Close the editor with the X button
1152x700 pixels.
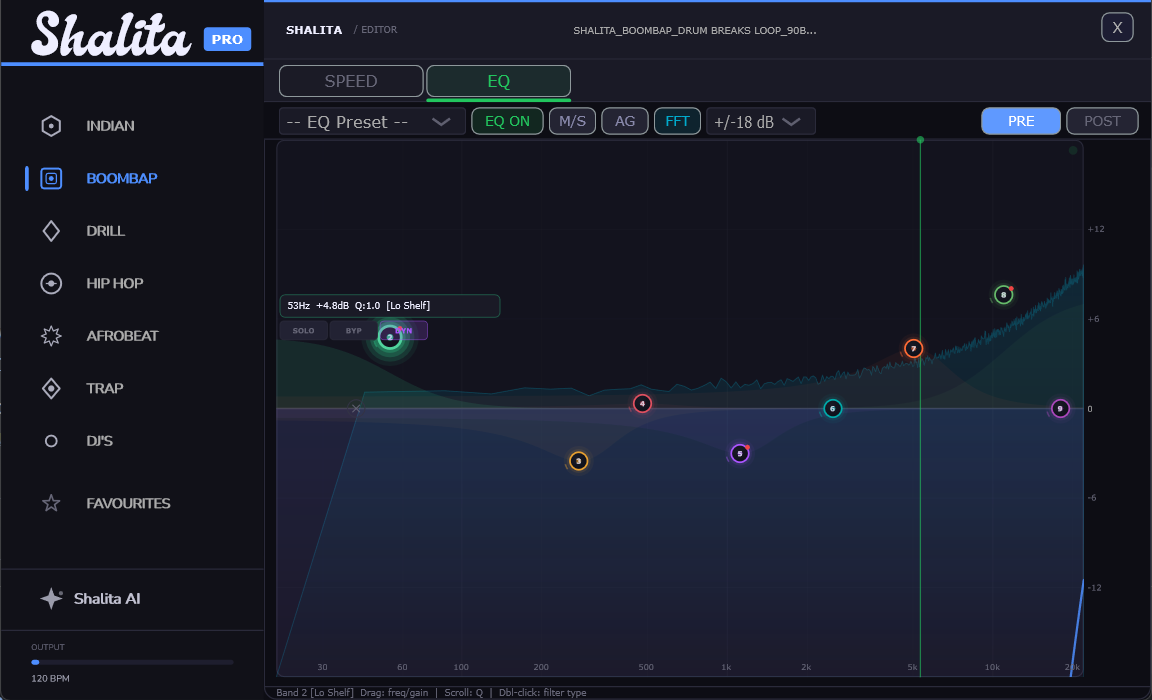tap(1117, 28)
